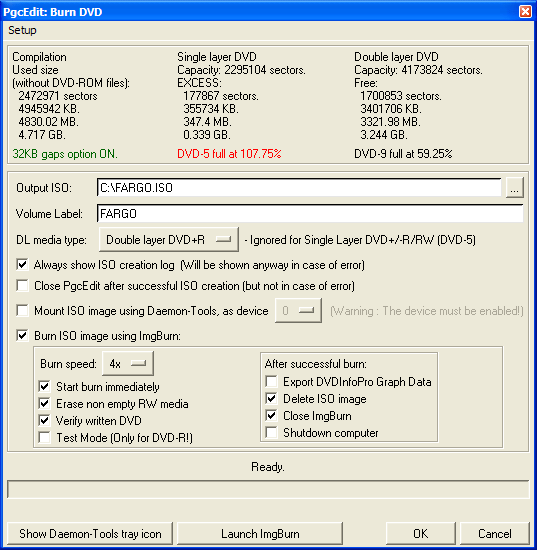
Task: Open the Daemon-Tools device number dropdown
Action: 298,310
